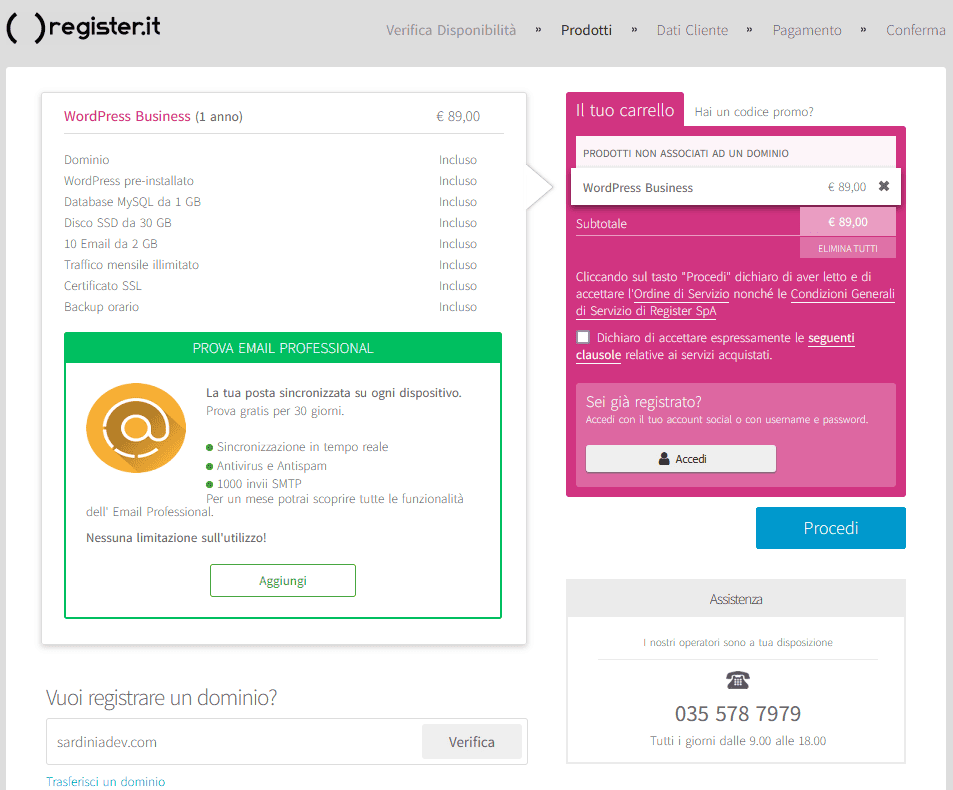The image size is (953, 790).
Task: Click the Conferma step
Action: pos(915,30)
